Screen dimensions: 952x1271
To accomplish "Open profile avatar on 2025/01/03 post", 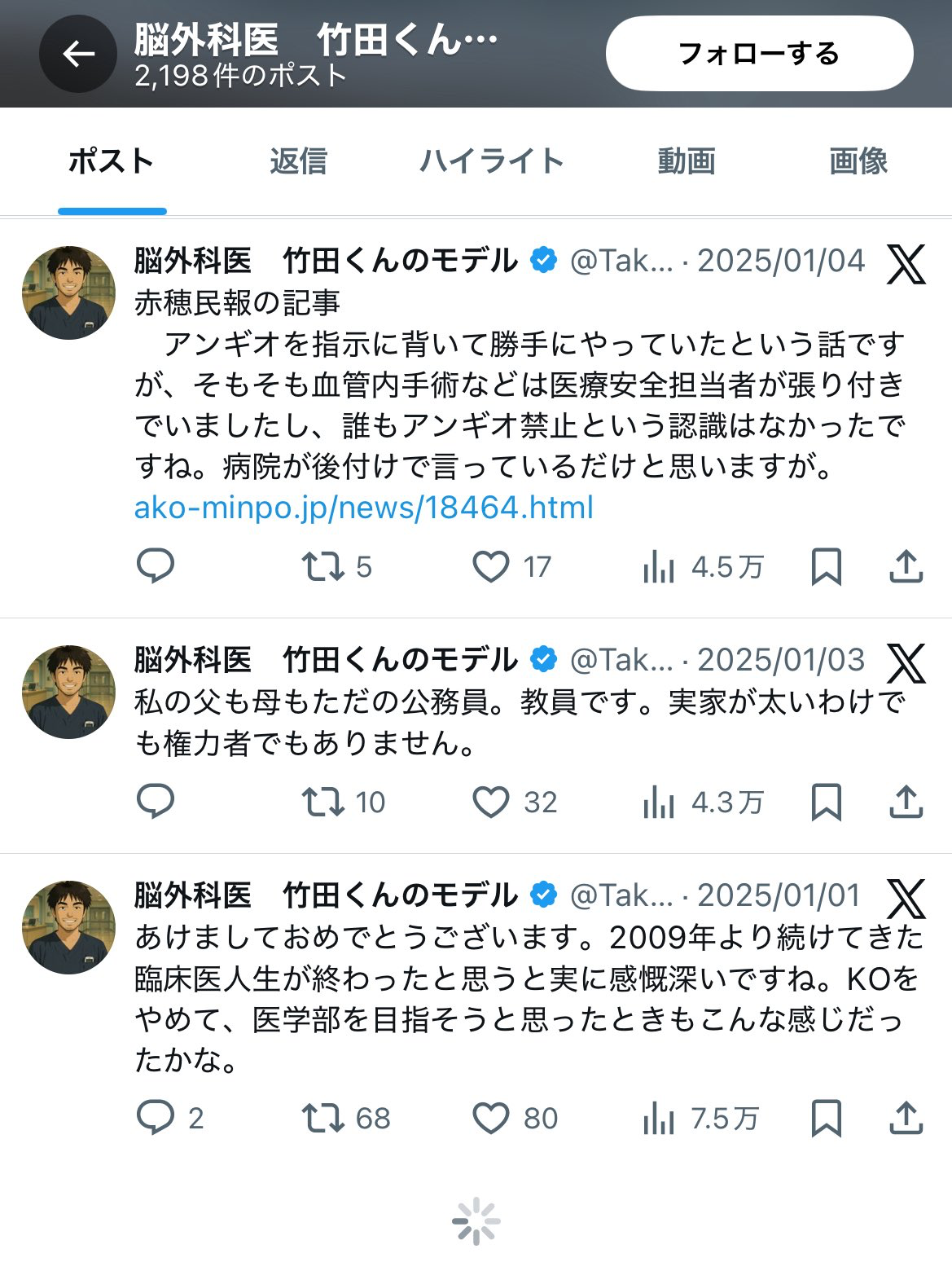I will [68, 692].
